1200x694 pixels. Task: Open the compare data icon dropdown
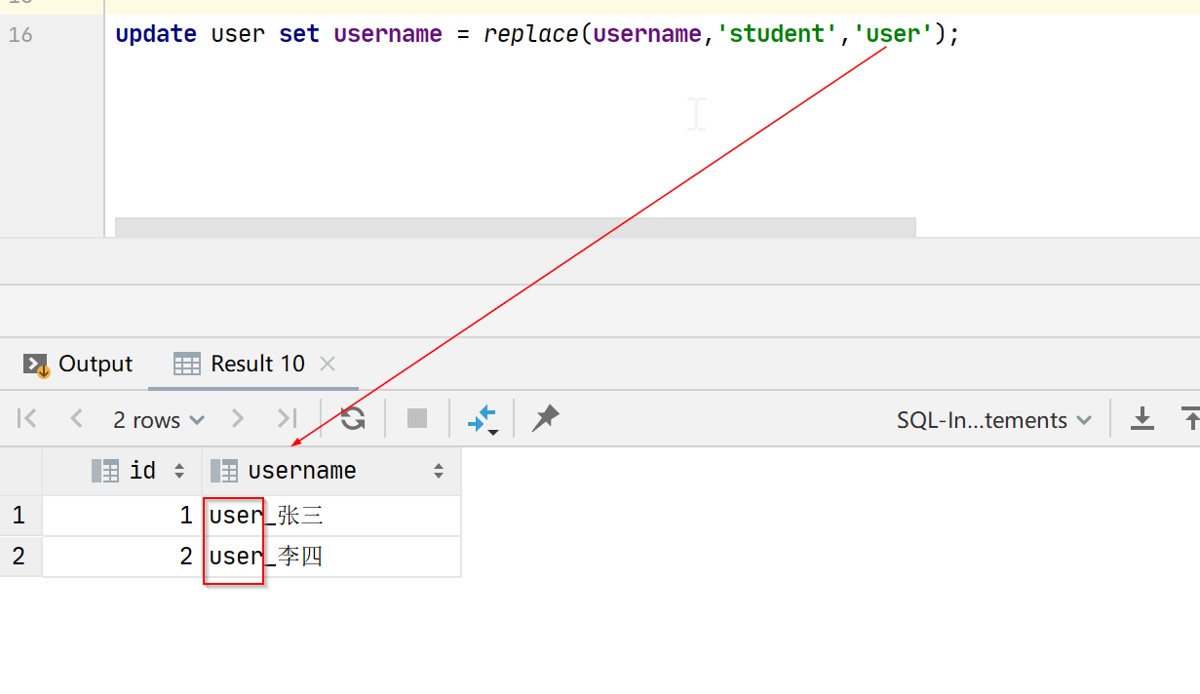pos(483,420)
